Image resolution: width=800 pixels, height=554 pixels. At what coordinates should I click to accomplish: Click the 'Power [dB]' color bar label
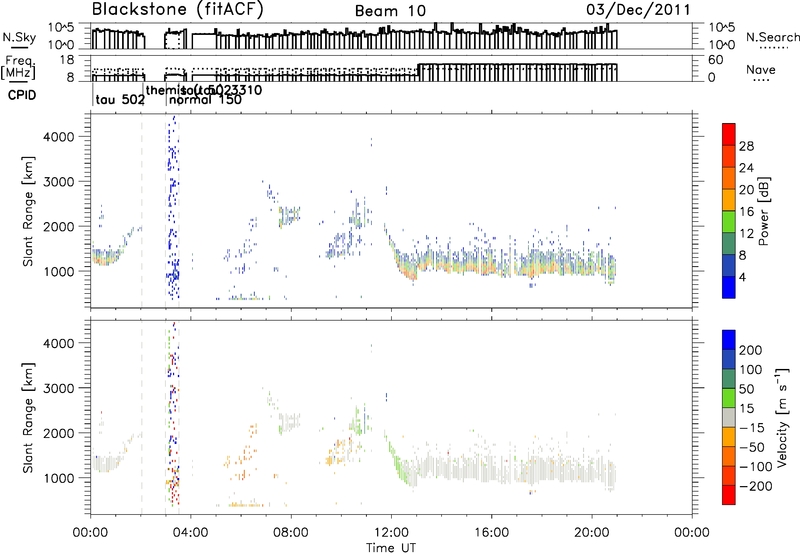click(763, 211)
